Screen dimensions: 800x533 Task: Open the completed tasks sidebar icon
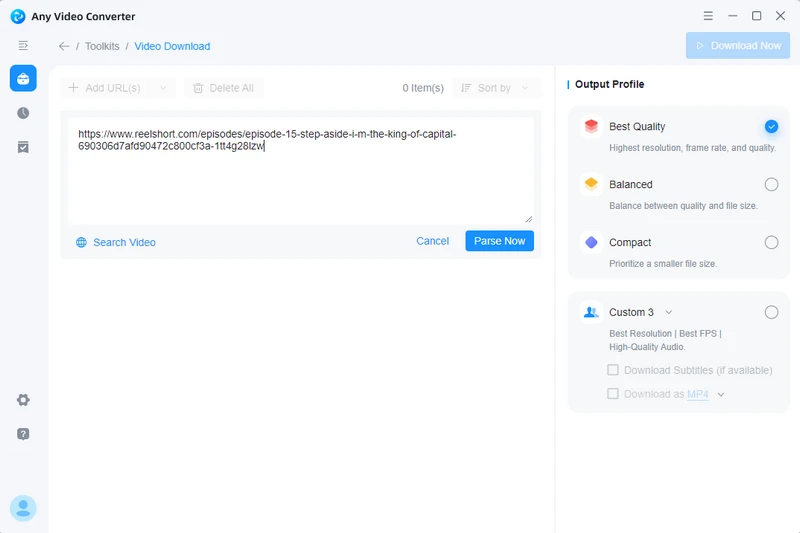[x=23, y=147]
